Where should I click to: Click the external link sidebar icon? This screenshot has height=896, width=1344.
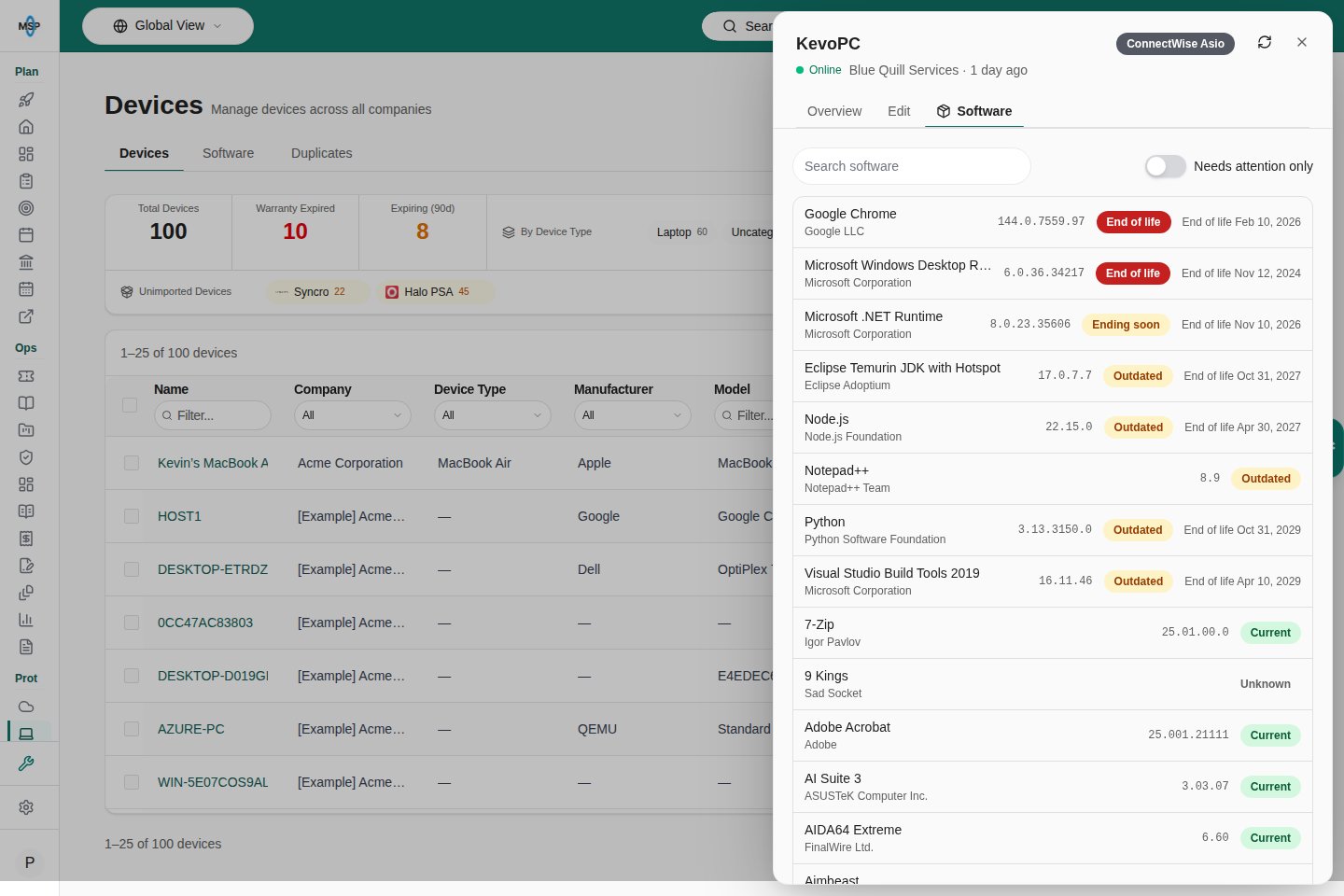click(26, 316)
